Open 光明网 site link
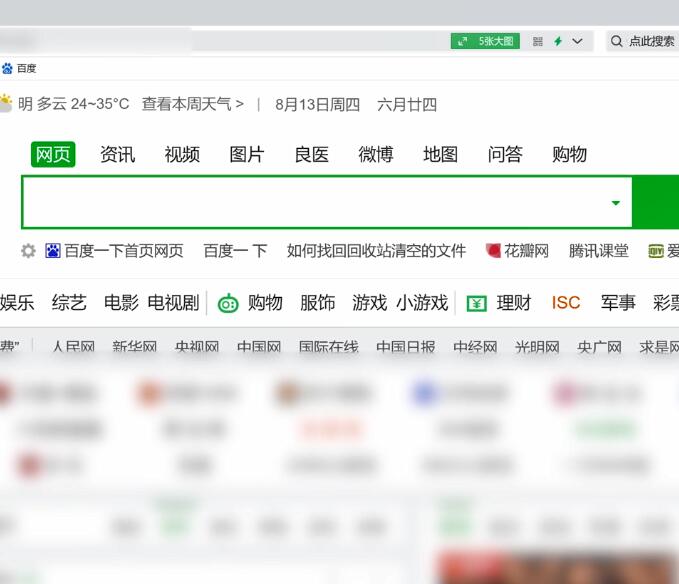Image resolution: width=679 pixels, height=584 pixels. coord(537,346)
